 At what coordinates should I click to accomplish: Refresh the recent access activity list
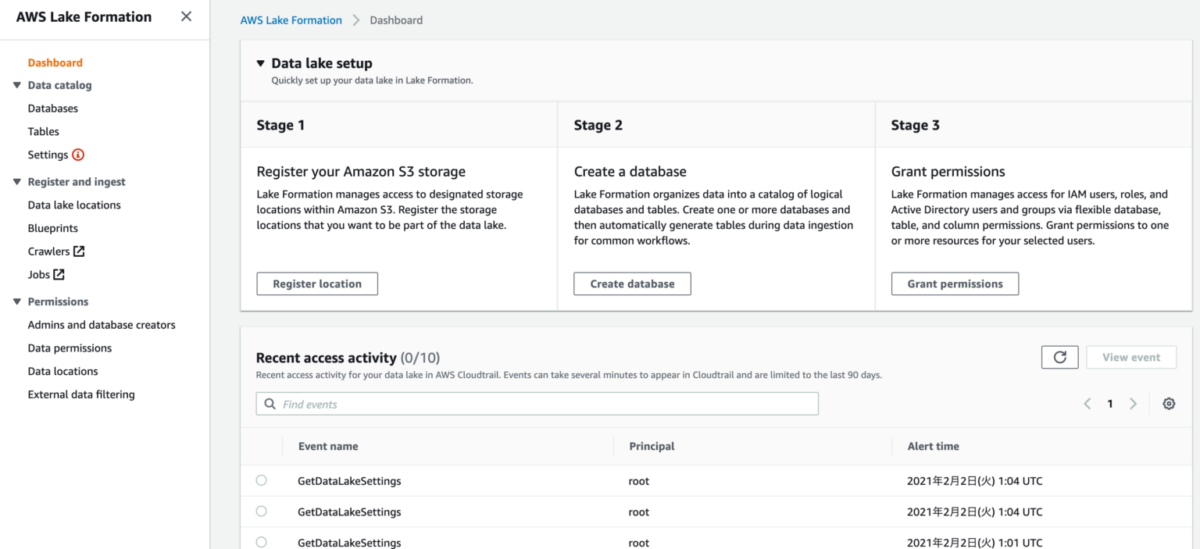click(x=1060, y=357)
